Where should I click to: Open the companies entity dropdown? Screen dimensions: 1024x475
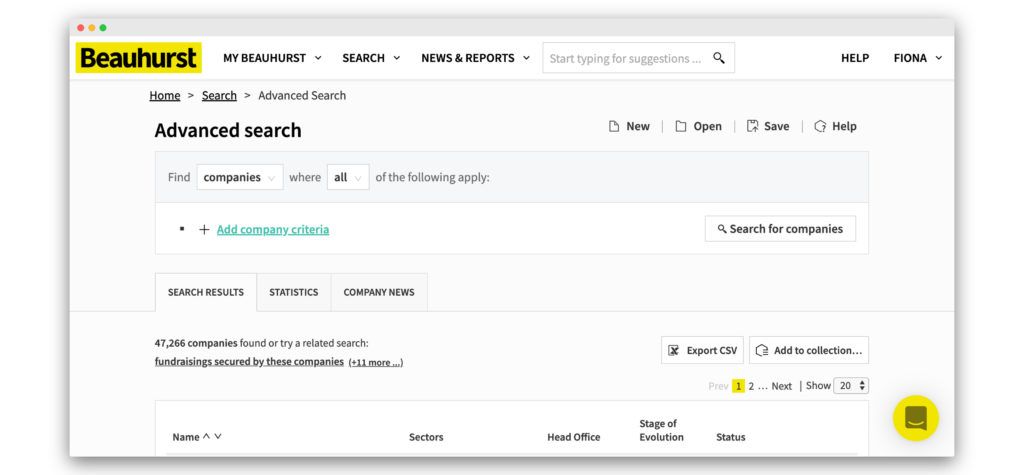tap(240, 177)
